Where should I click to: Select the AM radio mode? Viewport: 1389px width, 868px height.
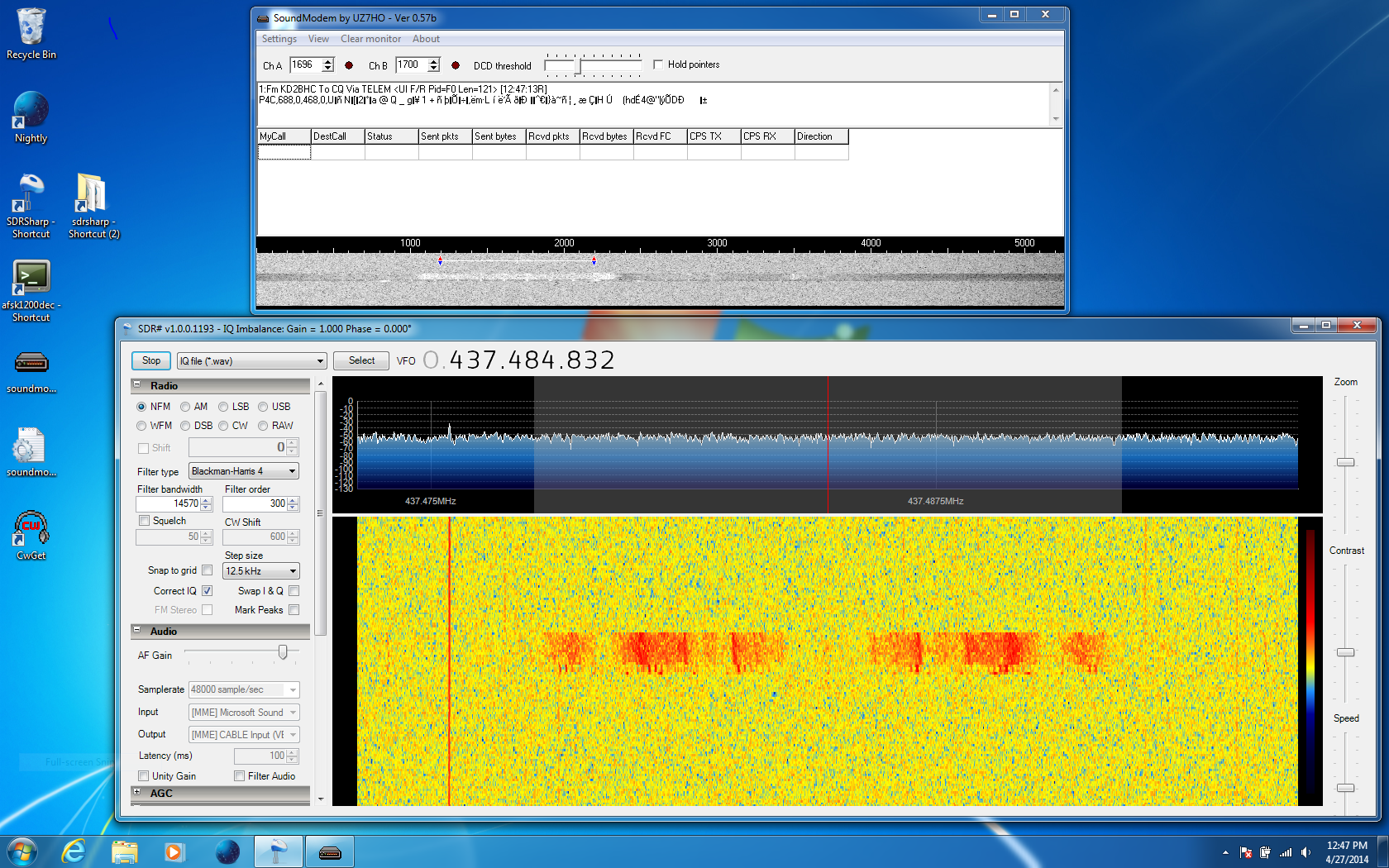[x=185, y=407]
